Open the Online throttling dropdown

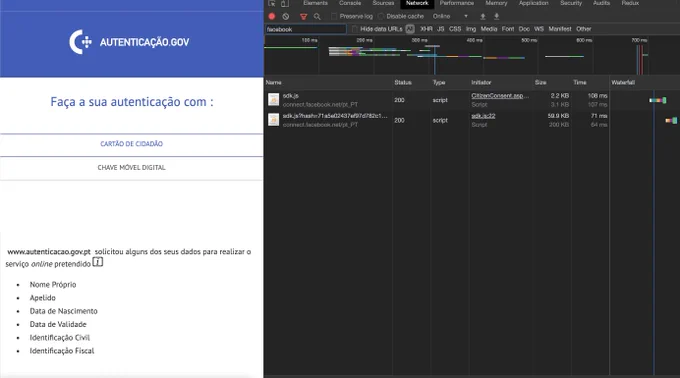pyautogui.click(x=450, y=16)
